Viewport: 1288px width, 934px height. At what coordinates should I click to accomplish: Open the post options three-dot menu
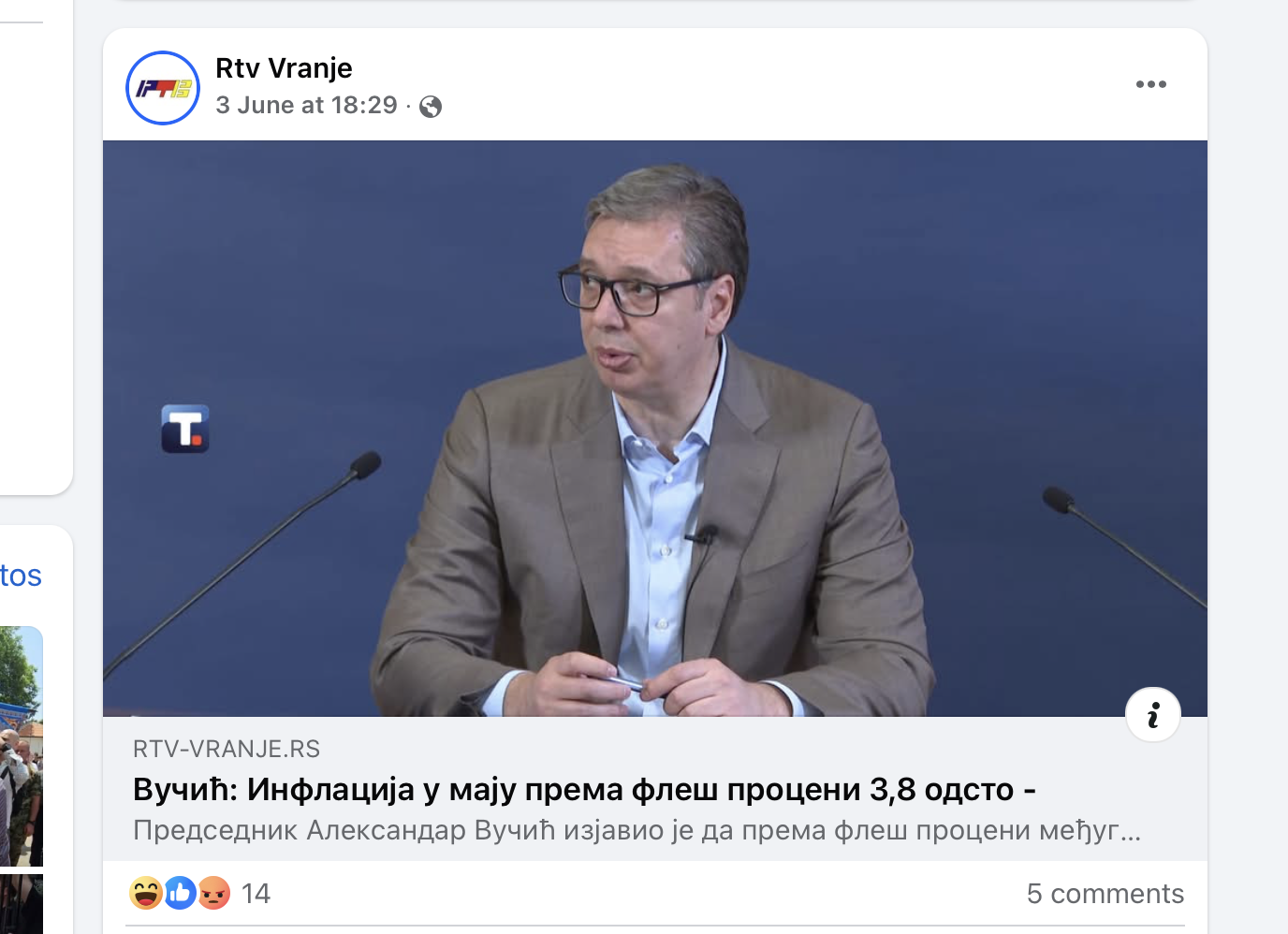1150,84
